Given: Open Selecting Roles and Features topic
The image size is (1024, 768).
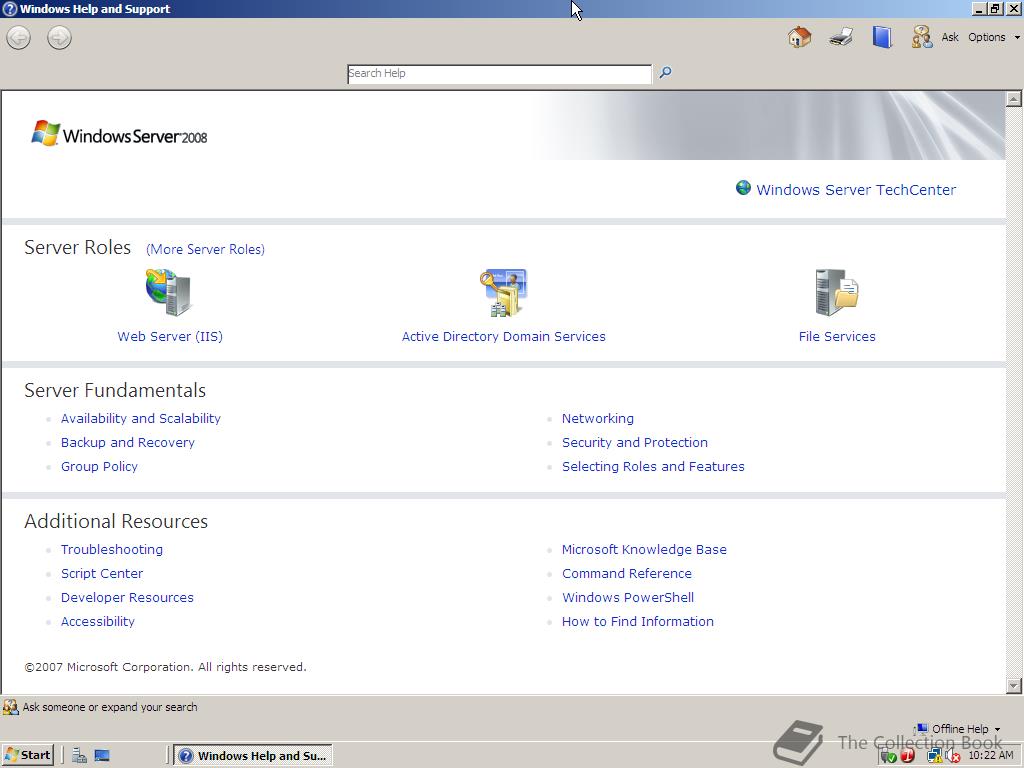Looking at the screenshot, I should click(x=653, y=467).
